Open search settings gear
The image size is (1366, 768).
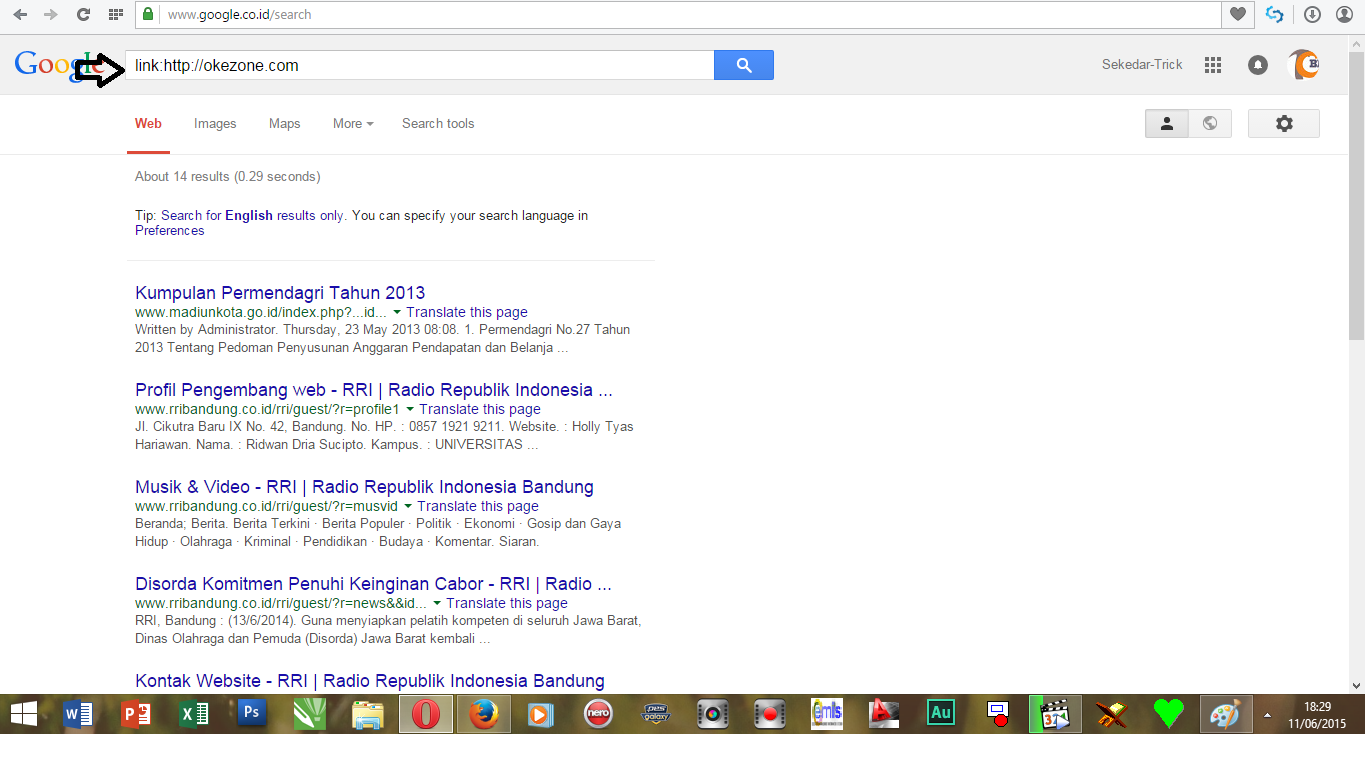tap(1284, 123)
